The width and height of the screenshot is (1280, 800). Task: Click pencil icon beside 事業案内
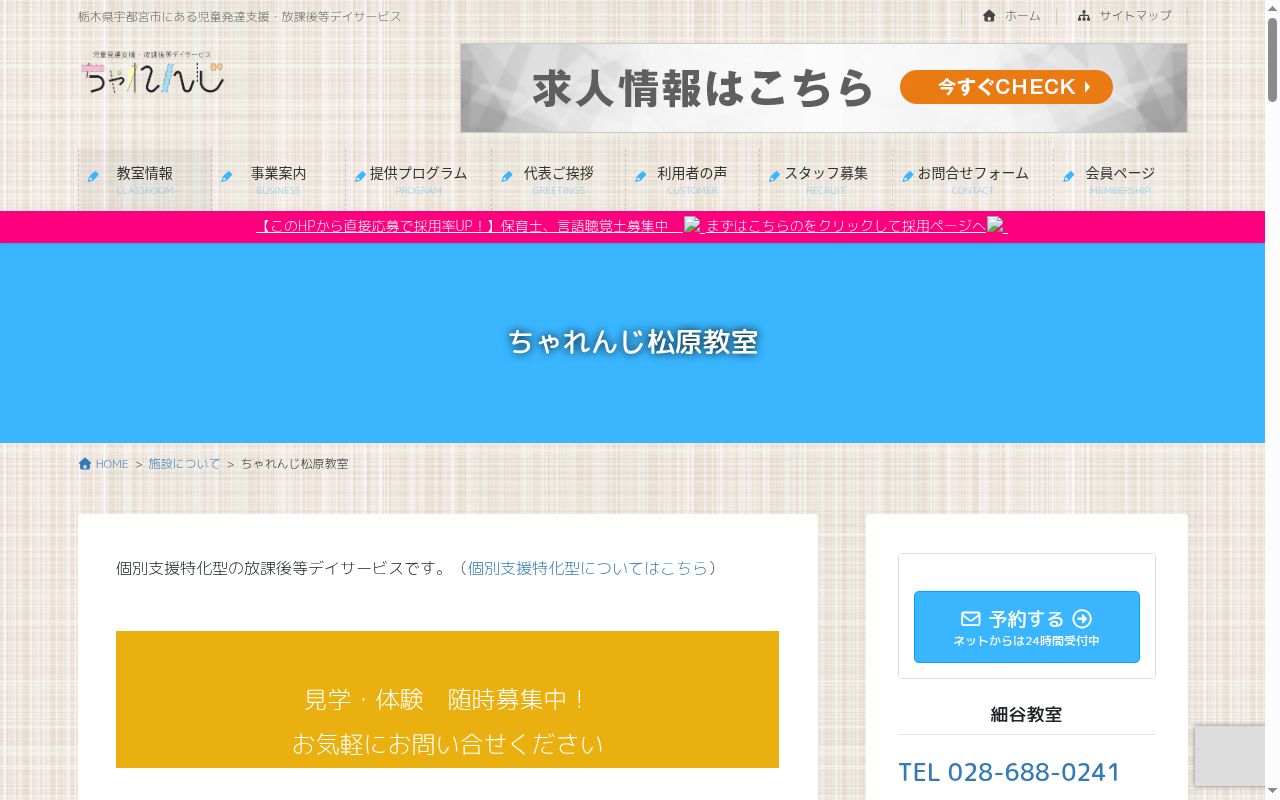click(x=227, y=176)
